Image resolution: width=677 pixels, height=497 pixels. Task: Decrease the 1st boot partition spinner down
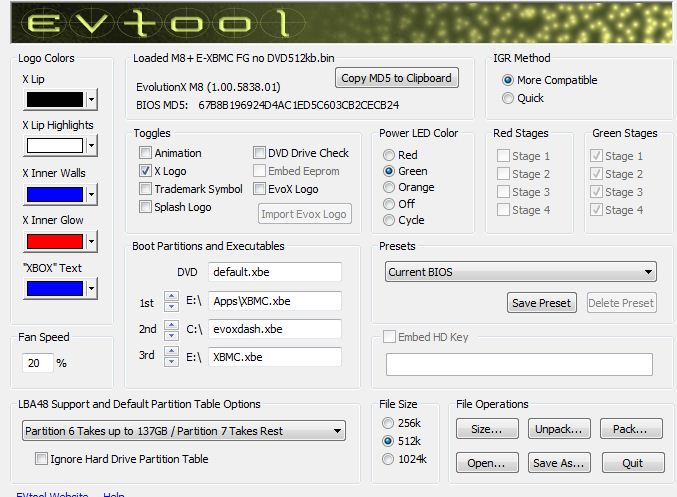[x=171, y=307]
